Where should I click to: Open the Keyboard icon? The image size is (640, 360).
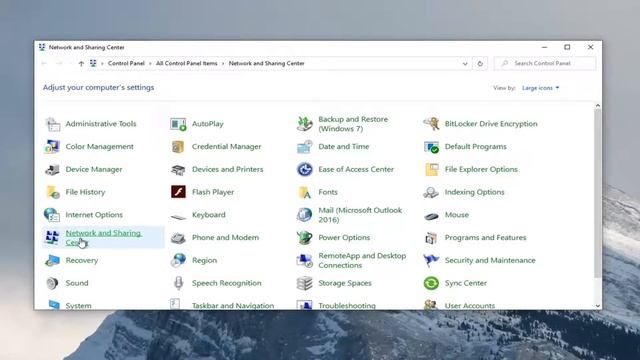178,216
